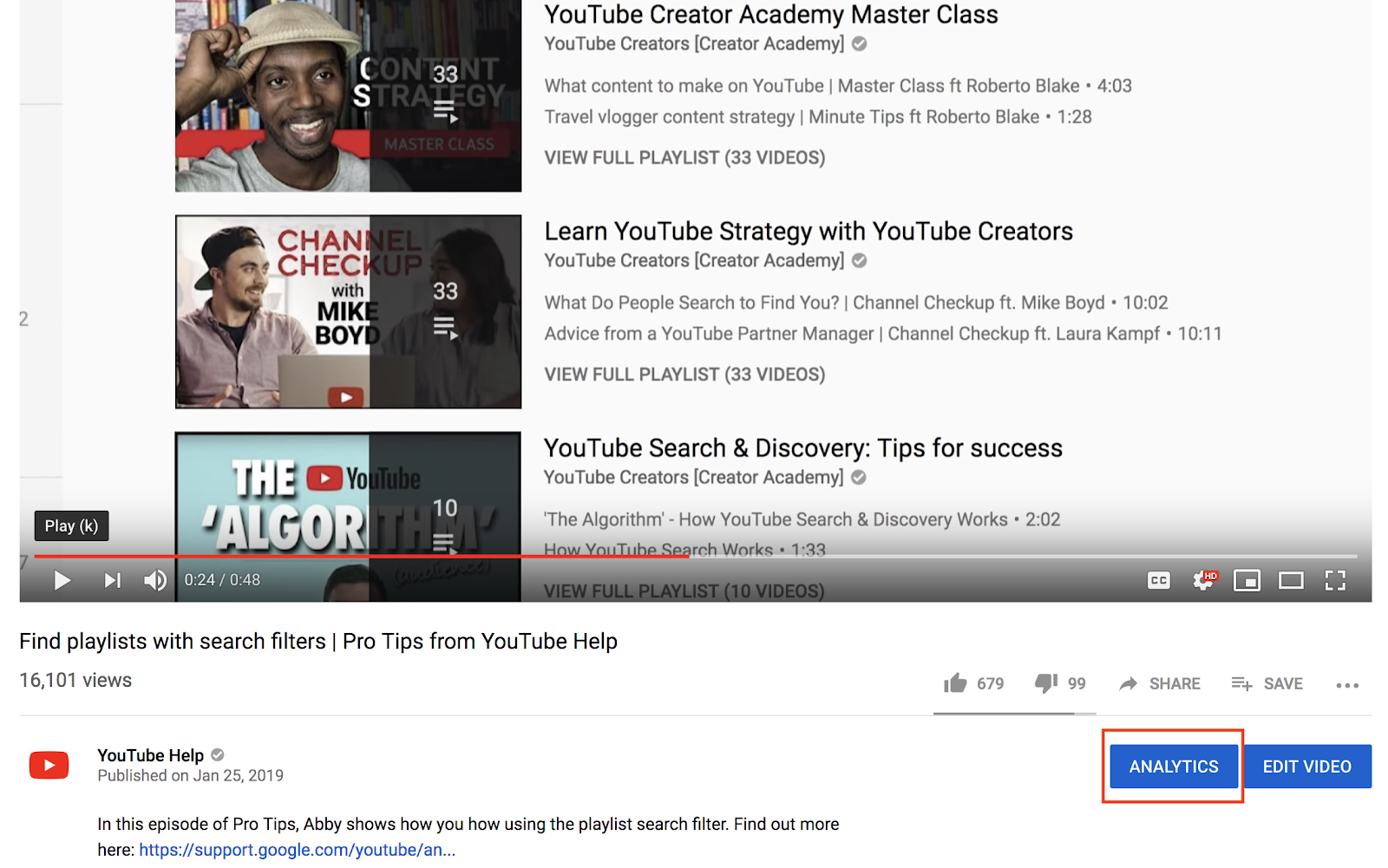Like the video with thumbs up
1388x868 pixels.
click(x=955, y=683)
